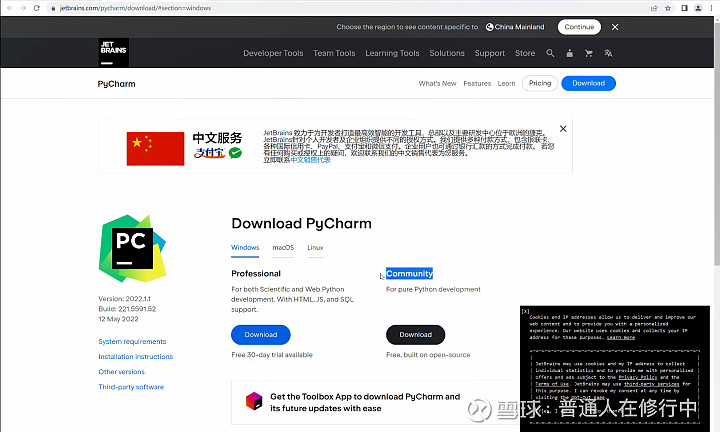Click the PyCharm PC logo
This screenshot has height=432, width=720.
click(x=132, y=248)
